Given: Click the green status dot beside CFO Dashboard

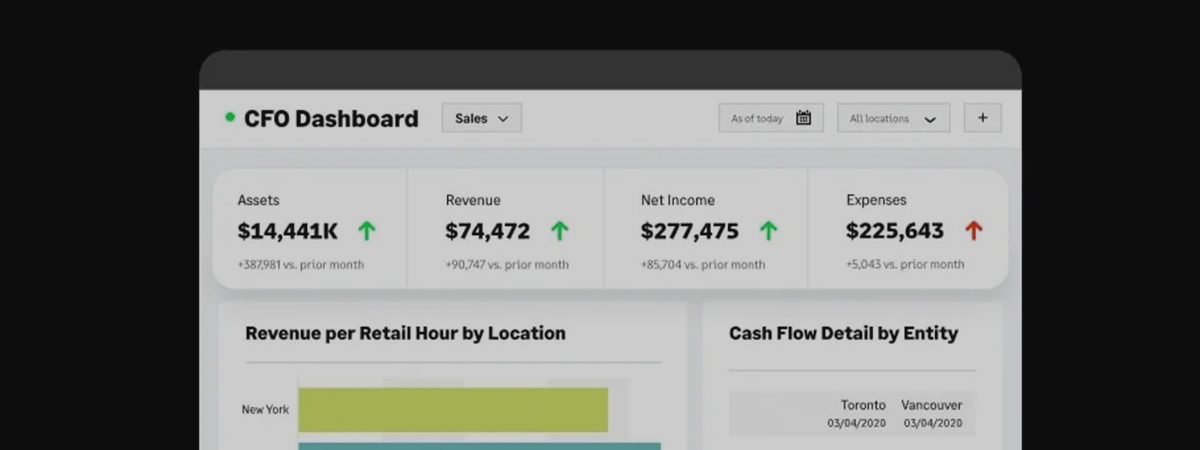Looking at the screenshot, I should tap(230, 118).
